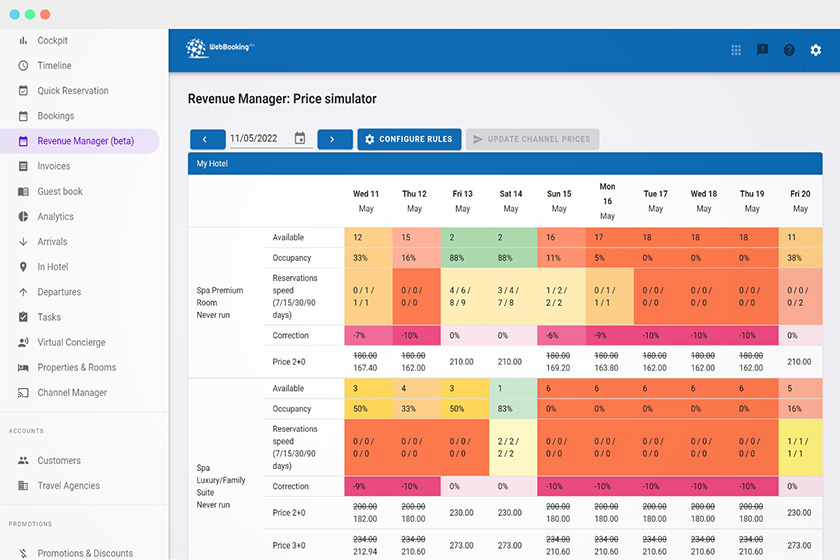The width and height of the screenshot is (840, 560).
Task: Click Spa Luxury reservation speed 2/2/2/2 cell
Action: 513,447
